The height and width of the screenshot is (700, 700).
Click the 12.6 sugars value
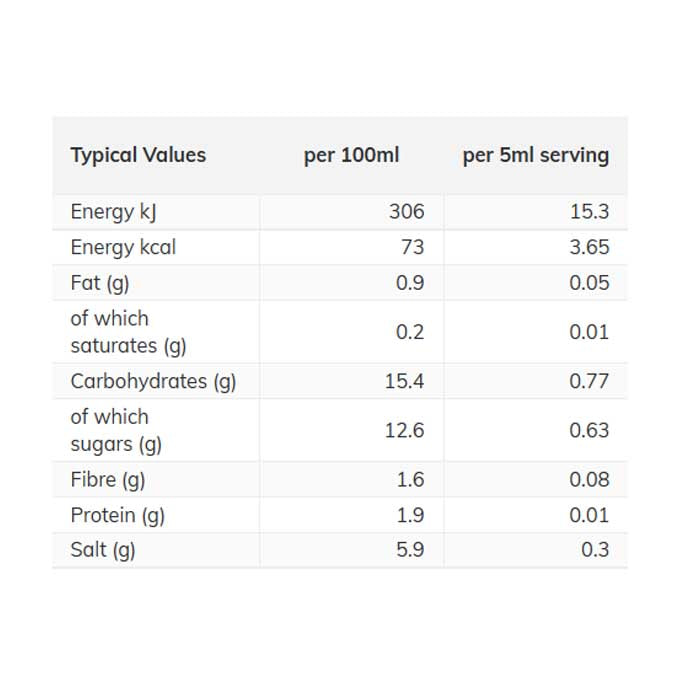[x=404, y=430]
